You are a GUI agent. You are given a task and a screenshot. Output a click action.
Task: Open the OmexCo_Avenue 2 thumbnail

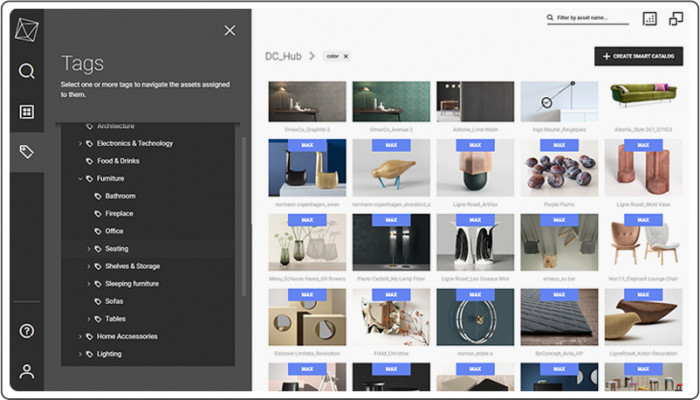click(x=391, y=101)
